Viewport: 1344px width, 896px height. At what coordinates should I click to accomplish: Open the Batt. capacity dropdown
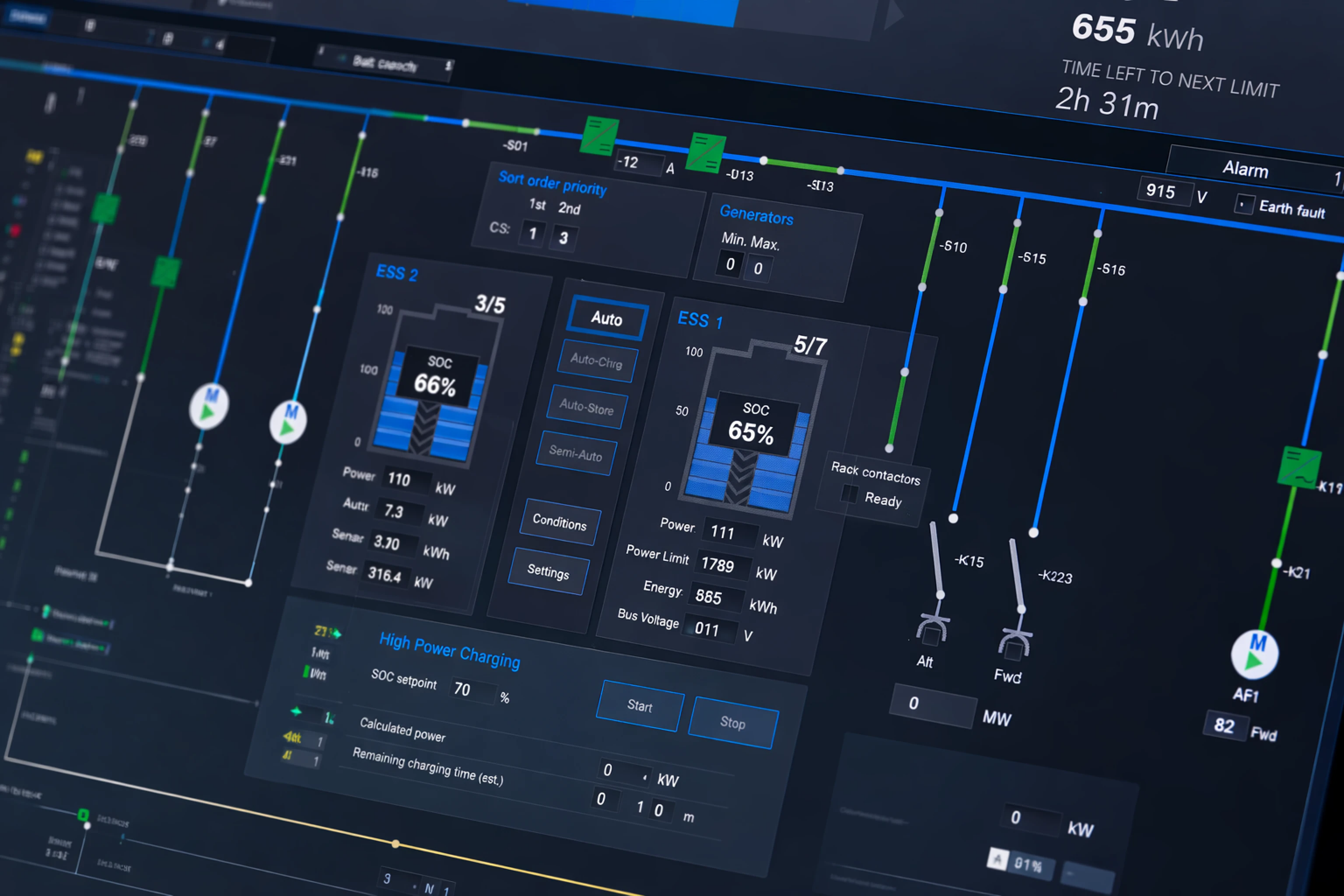point(386,63)
